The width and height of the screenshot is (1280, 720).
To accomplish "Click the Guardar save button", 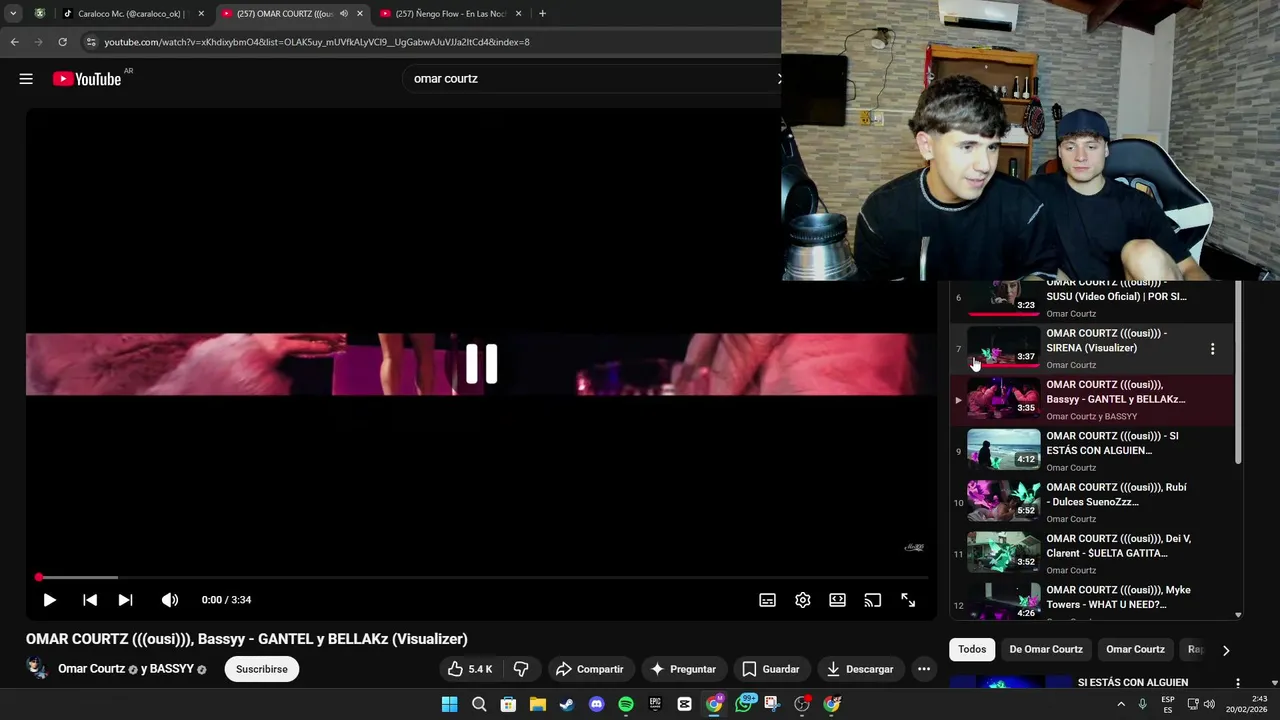I will (771, 669).
